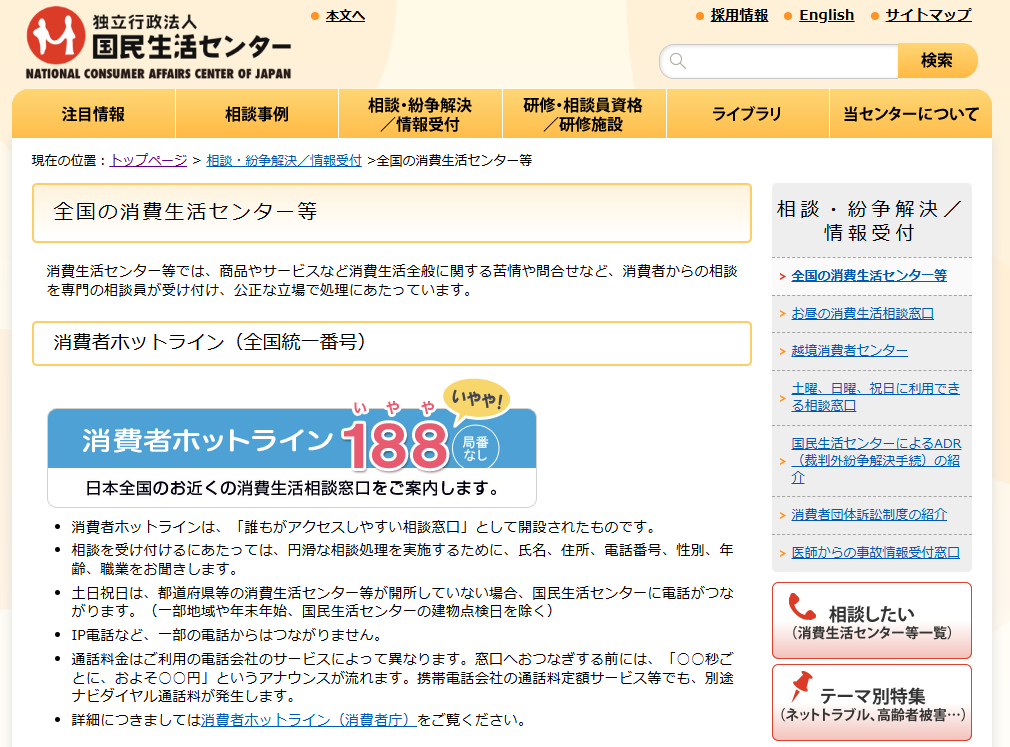
Task: Open the ライブラリ navigation tab
Action: click(746, 114)
